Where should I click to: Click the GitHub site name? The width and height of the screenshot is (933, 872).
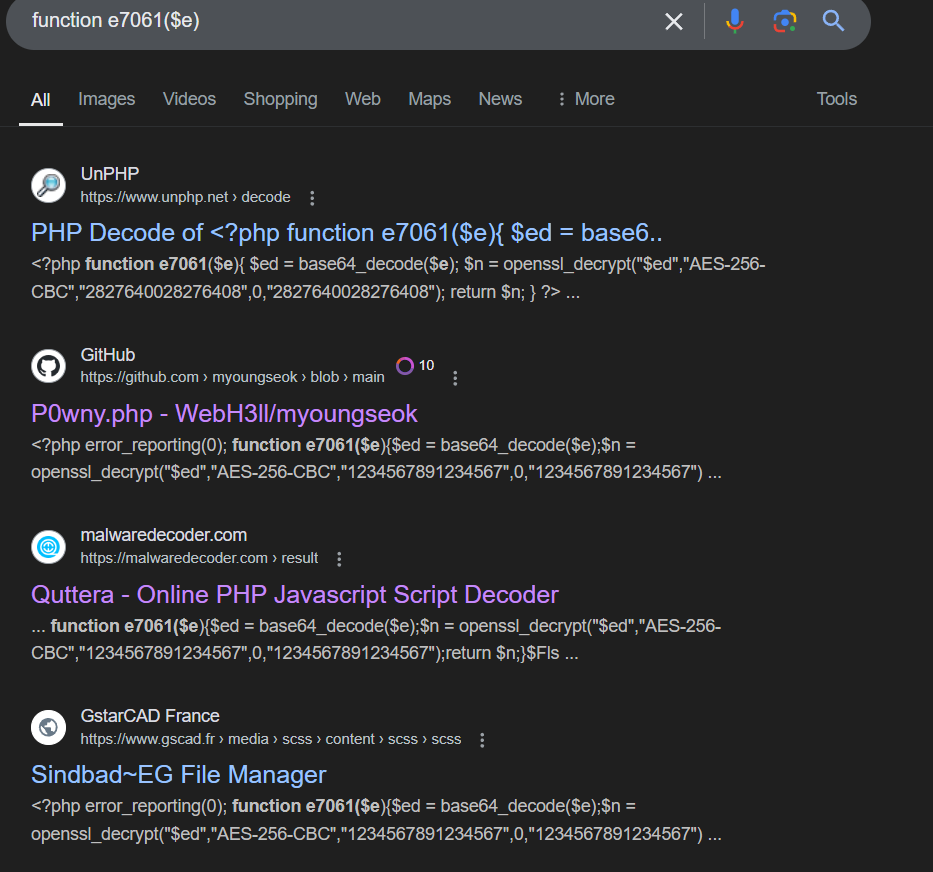point(108,355)
